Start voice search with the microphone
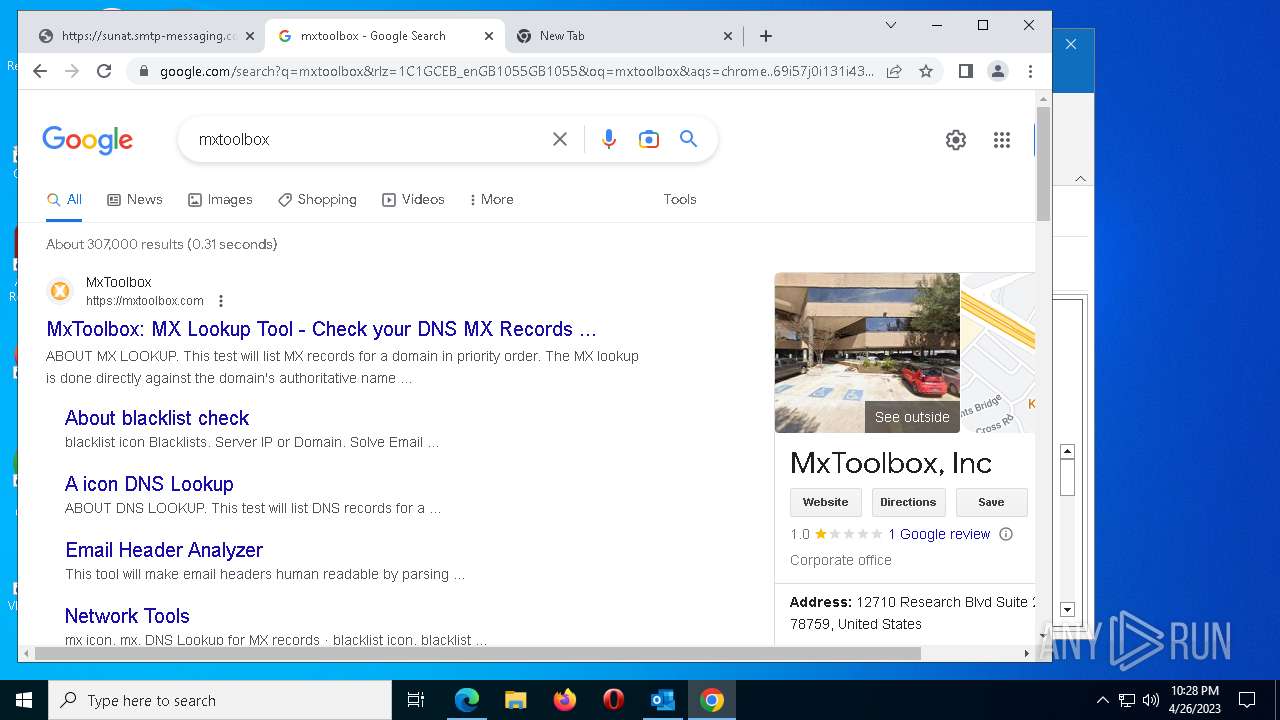Screen dimensions: 1280x720 [608, 139]
